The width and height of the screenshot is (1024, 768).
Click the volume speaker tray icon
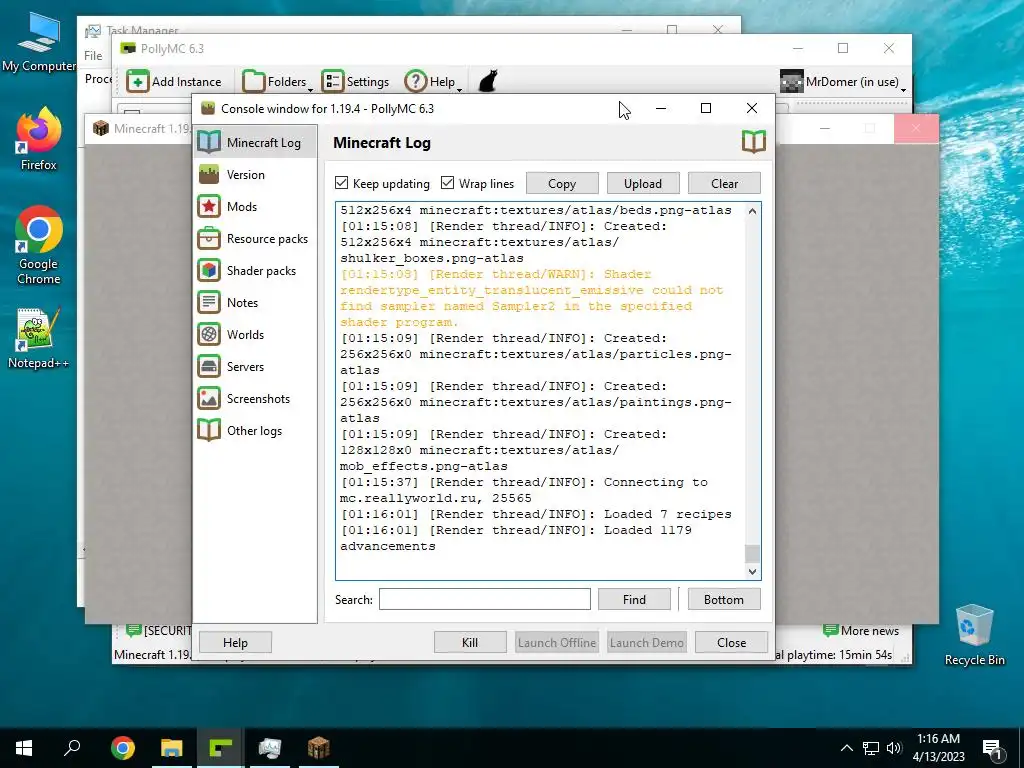click(x=894, y=748)
